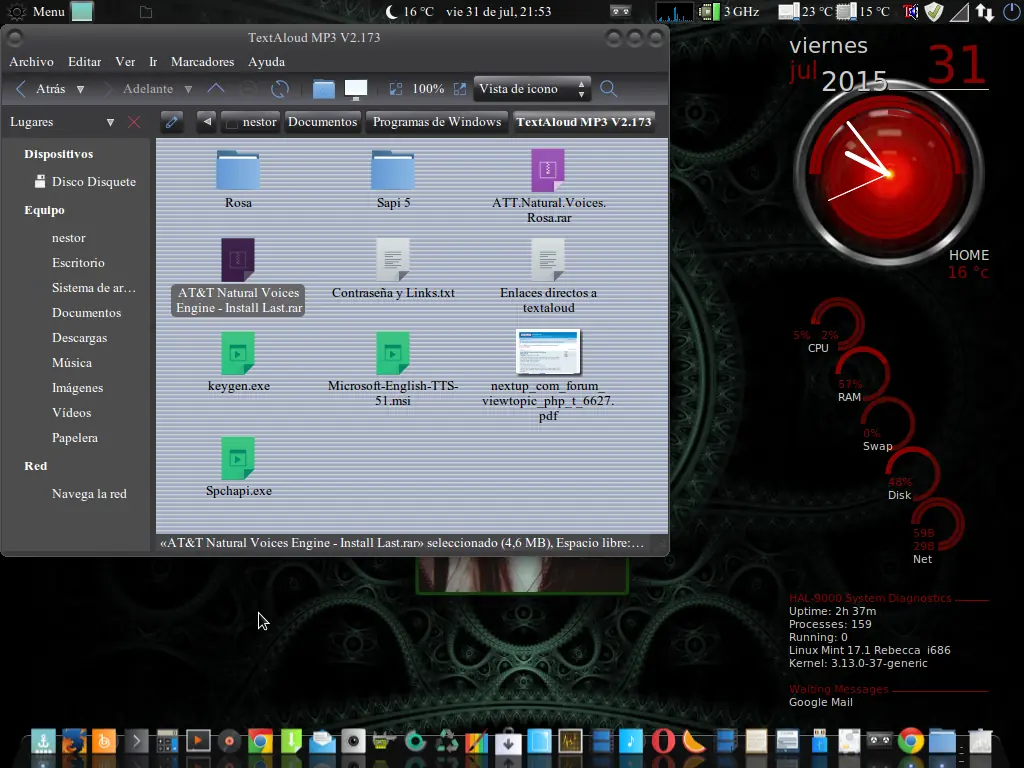The width and height of the screenshot is (1024, 768).
Task: Open the terminal icon in dock
Action: pos(136,741)
